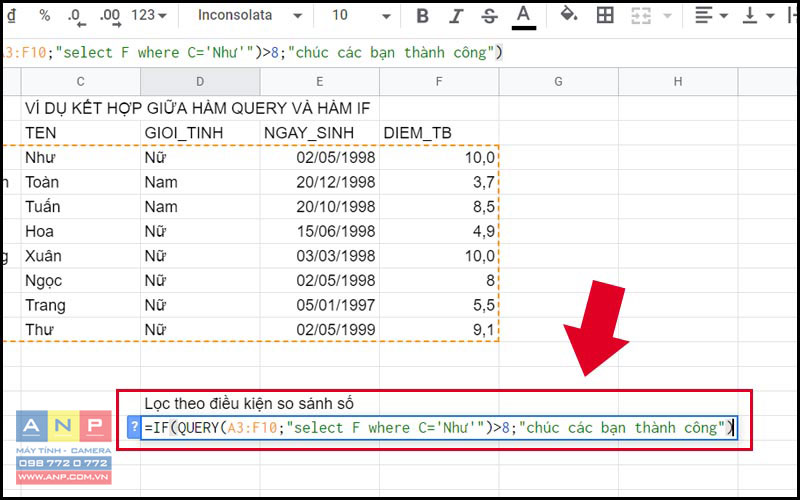Select the score cell 9,1

click(x=439, y=330)
